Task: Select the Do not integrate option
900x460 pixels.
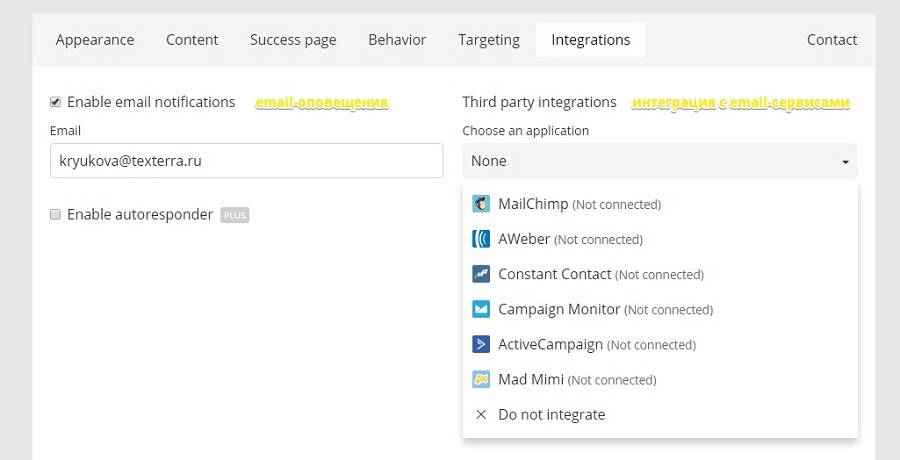Action: (660, 414)
